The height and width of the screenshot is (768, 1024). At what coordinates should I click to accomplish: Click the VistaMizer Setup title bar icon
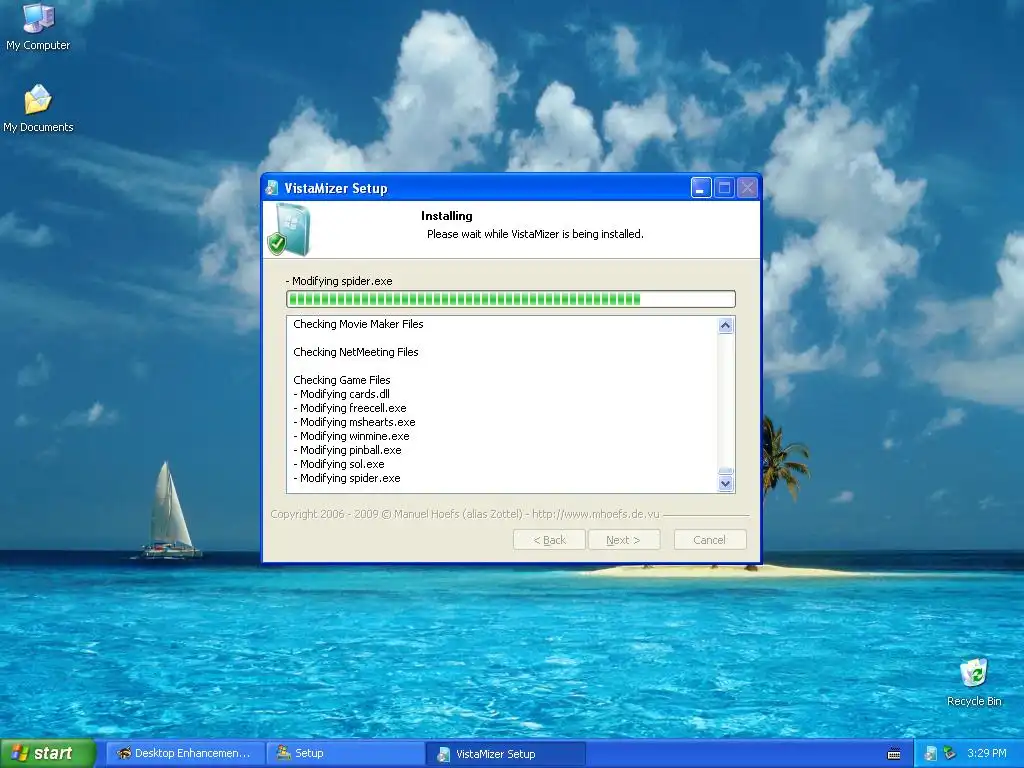tap(272, 188)
